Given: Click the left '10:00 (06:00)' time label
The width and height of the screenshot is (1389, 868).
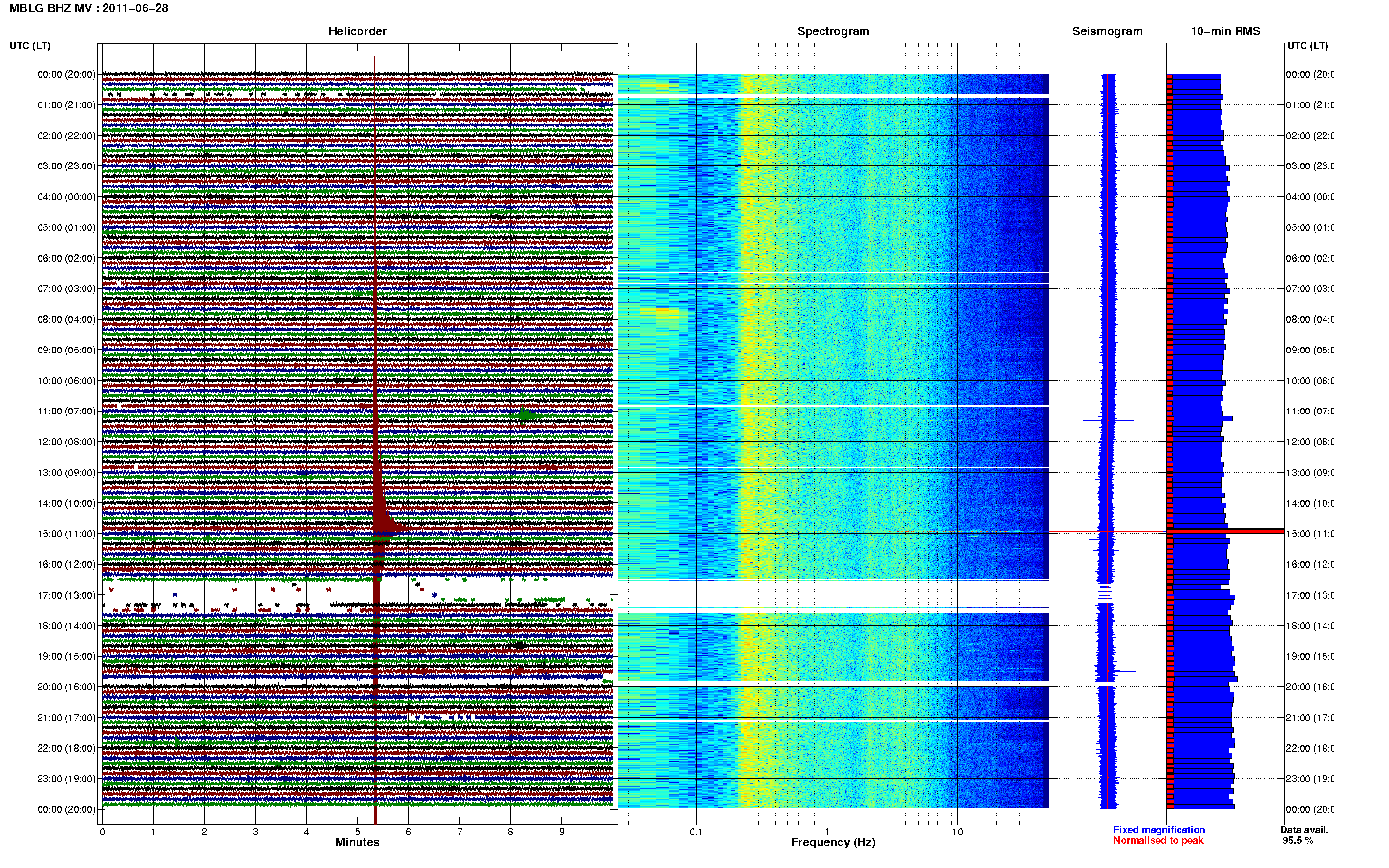Looking at the screenshot, I should point(66,381).
